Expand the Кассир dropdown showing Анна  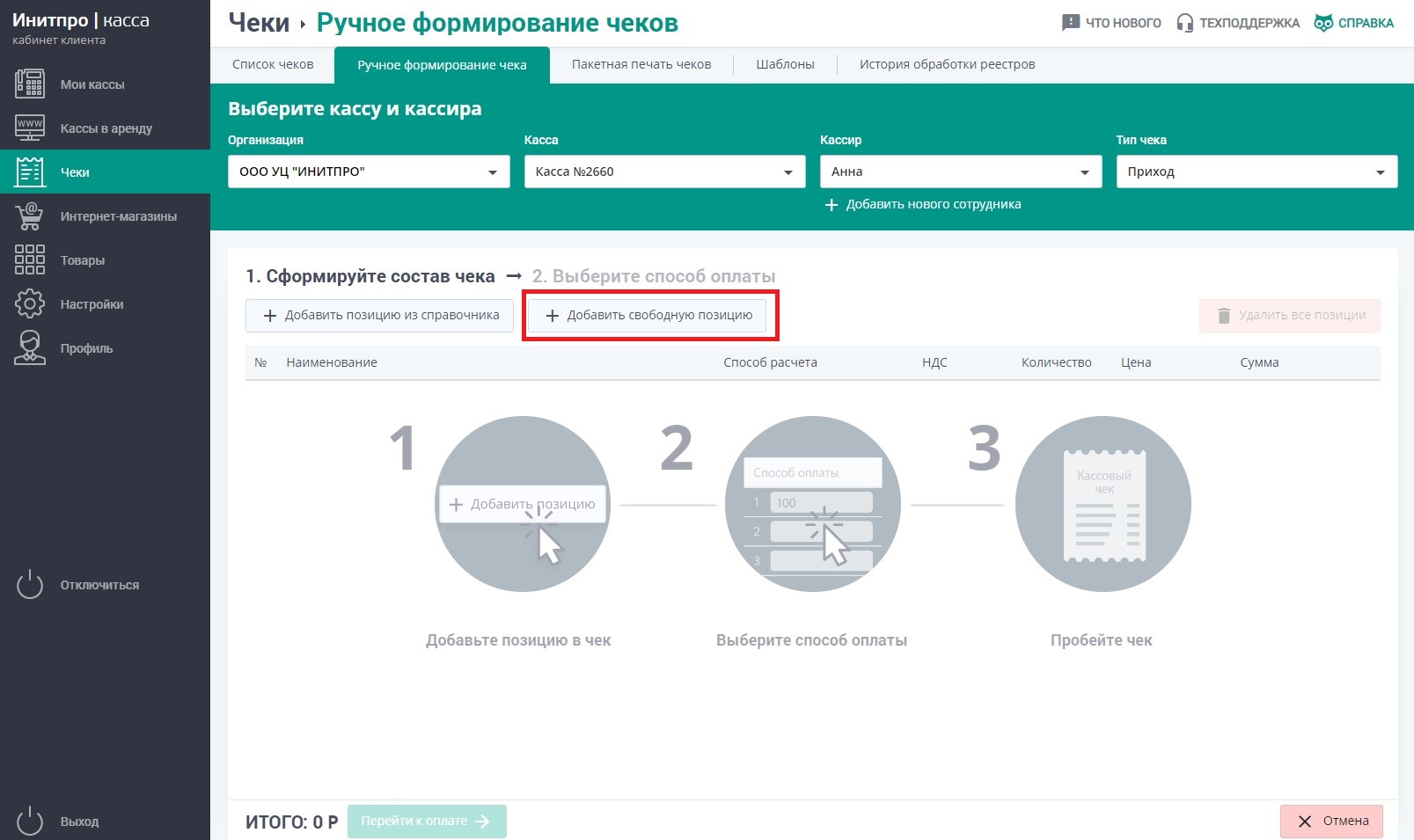(960, 172)
